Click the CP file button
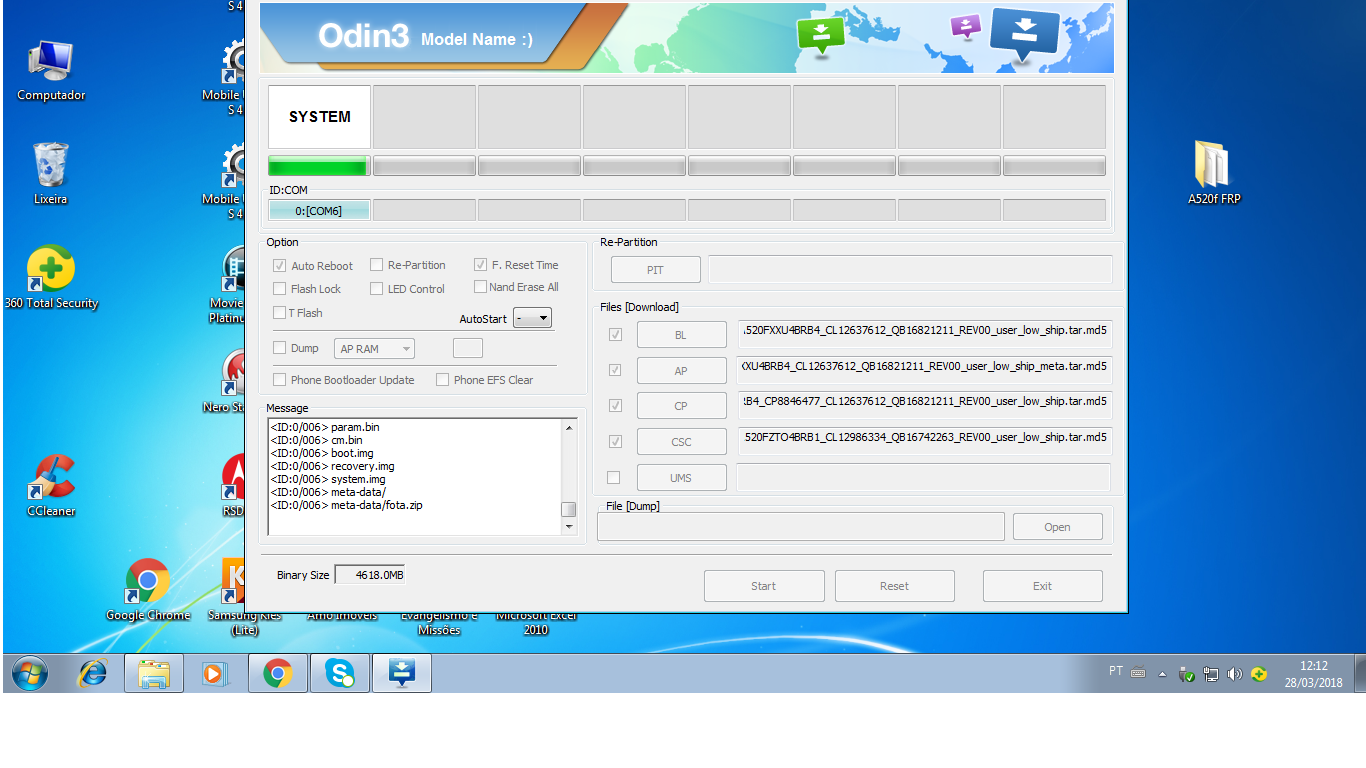 tap(681, 406)
